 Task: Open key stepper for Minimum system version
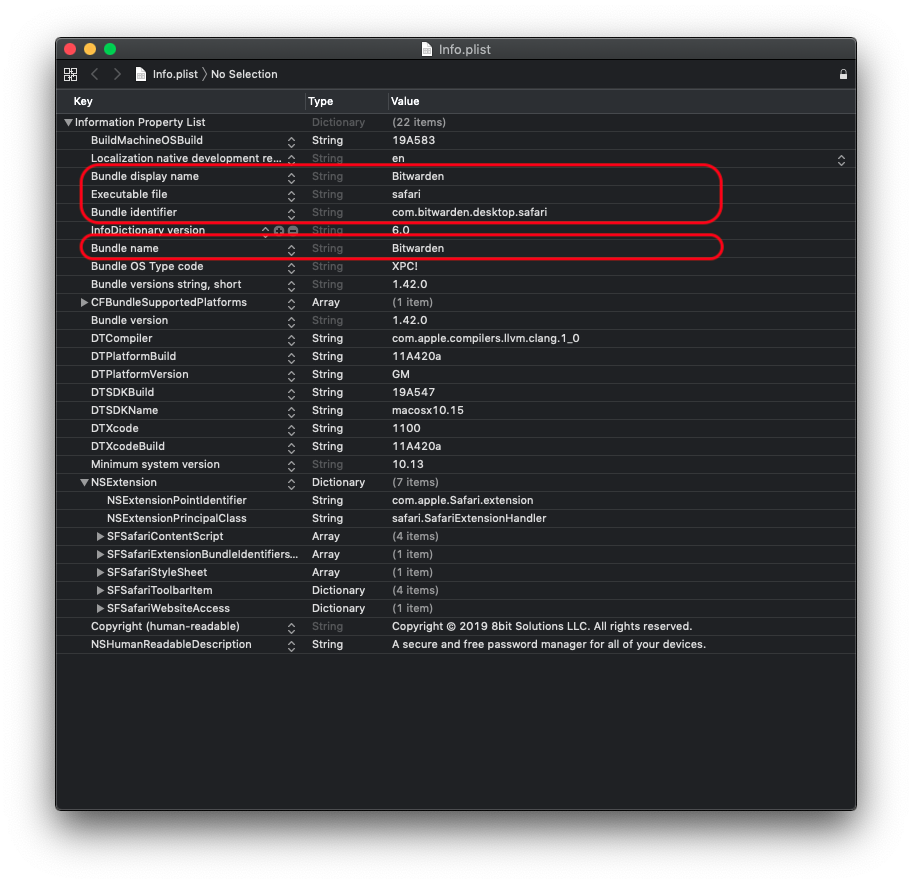point(291,466)
